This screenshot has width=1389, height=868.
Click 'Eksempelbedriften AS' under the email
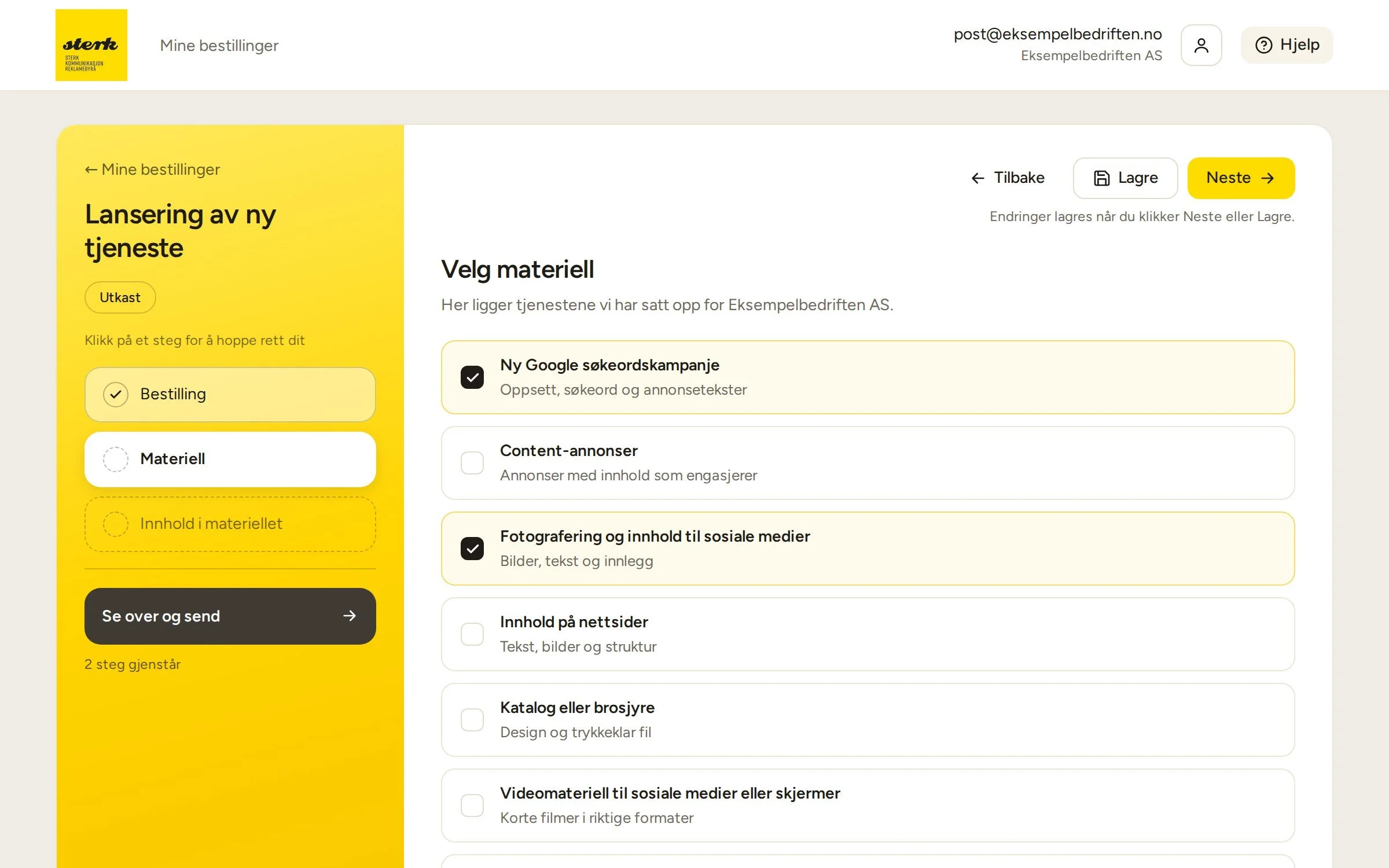click(1091, 56)
